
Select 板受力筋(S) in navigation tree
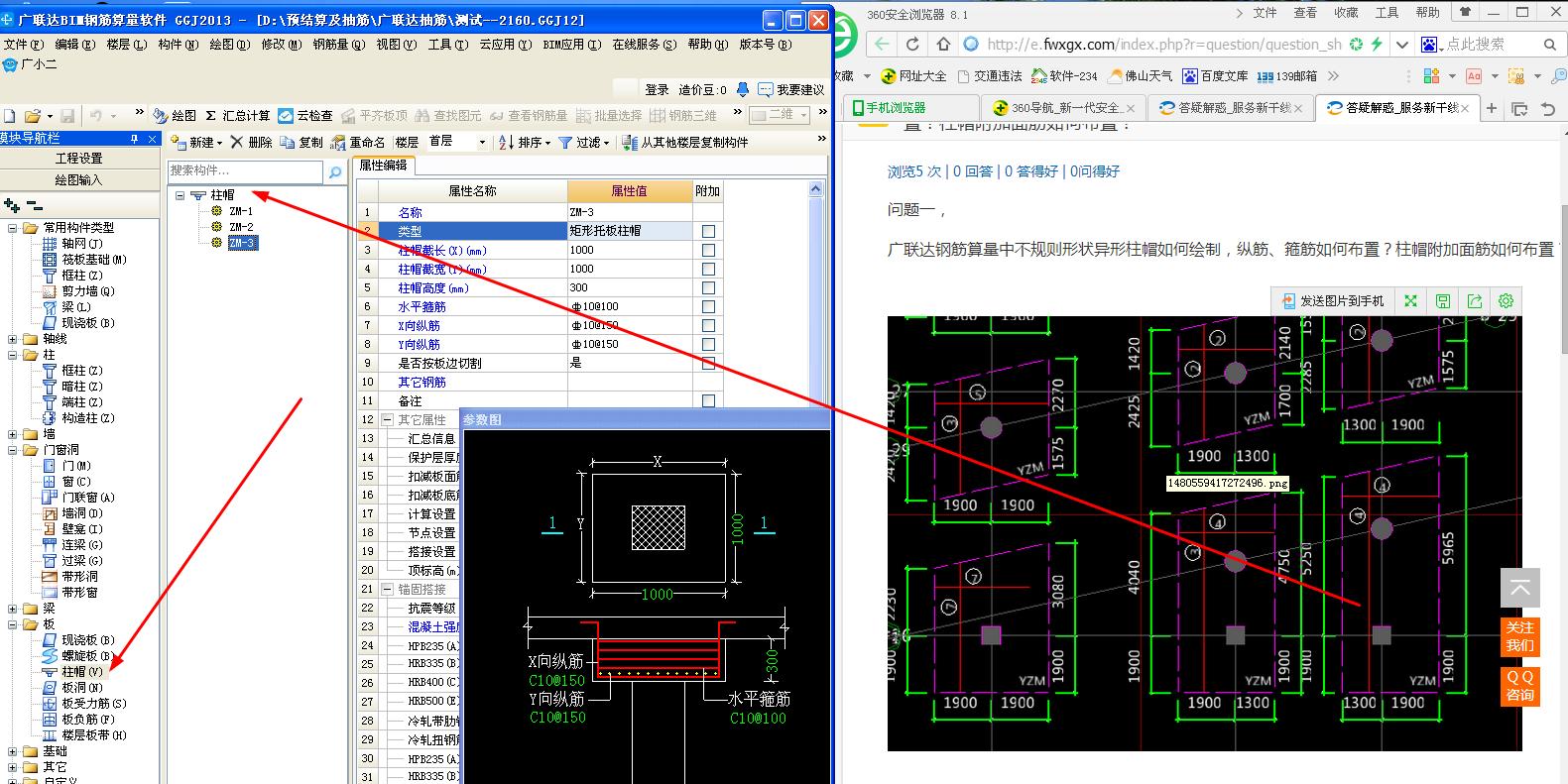tap(84, 704)
